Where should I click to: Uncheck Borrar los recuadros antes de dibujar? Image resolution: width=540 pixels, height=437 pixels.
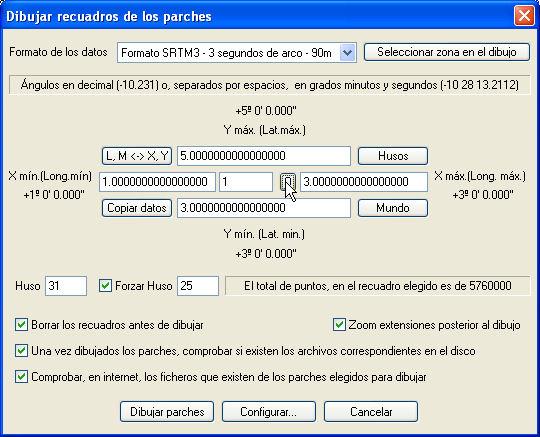[x=21, y=325]
